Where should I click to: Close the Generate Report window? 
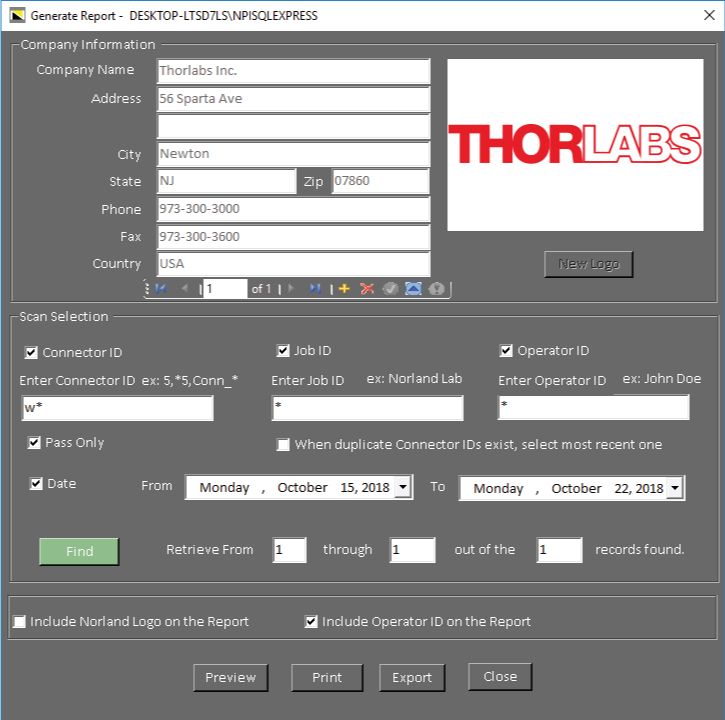pyautogui.click(x=709, y=15)
